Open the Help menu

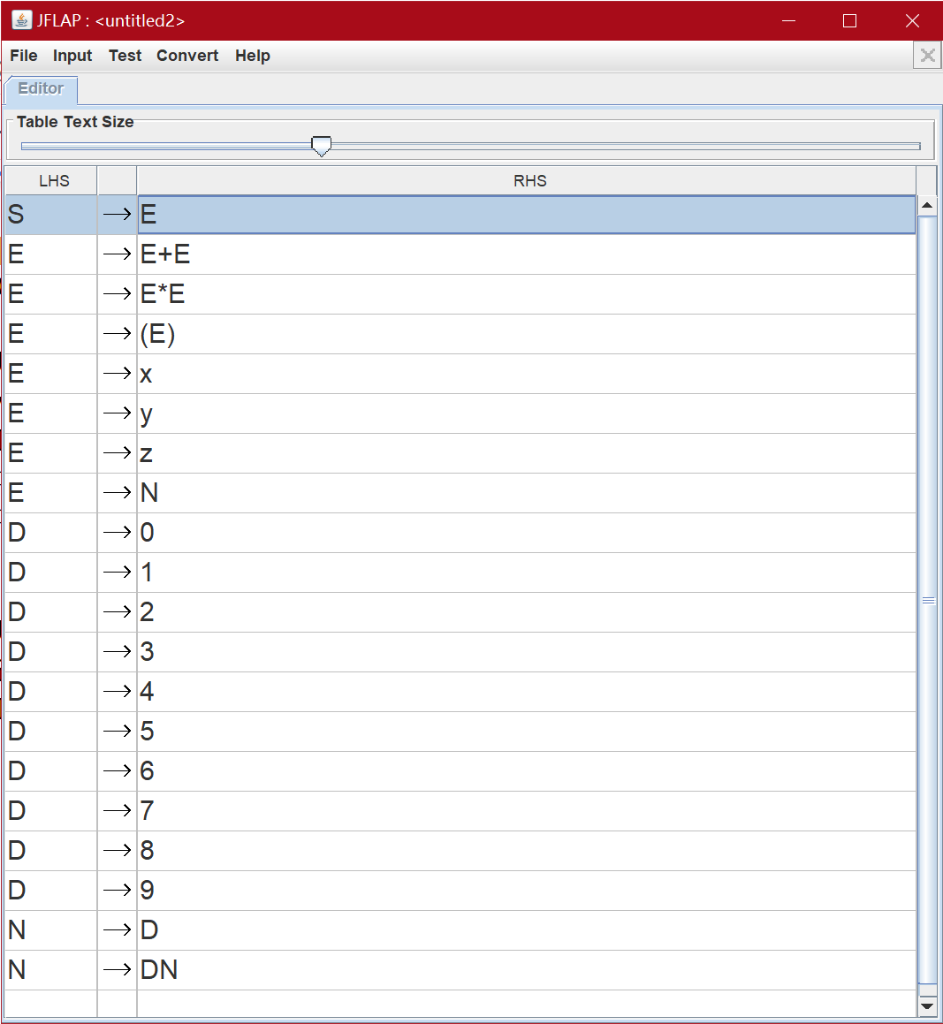253,56
